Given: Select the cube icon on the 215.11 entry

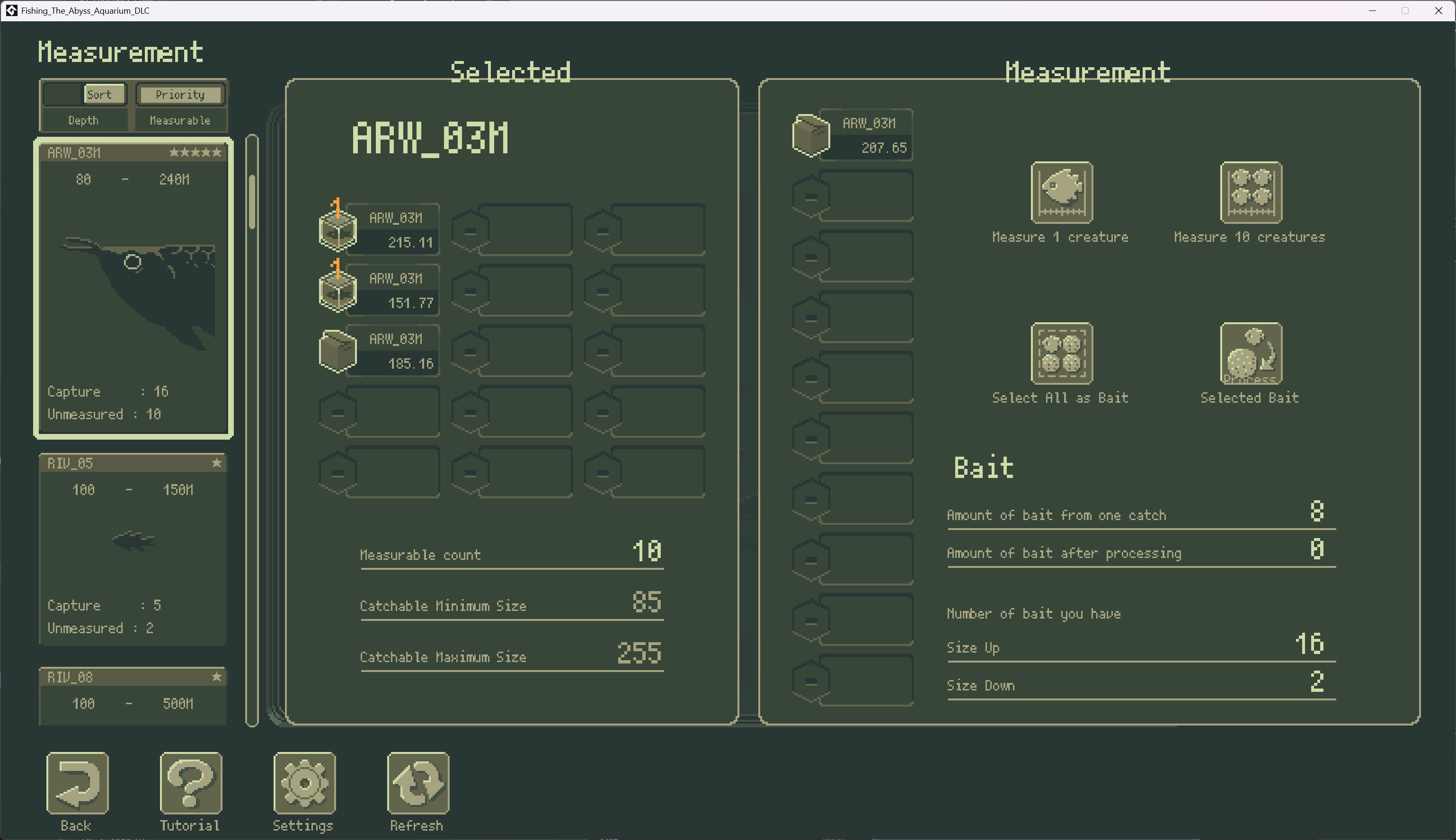Looking at the screenshot, I should click(337, 229).
